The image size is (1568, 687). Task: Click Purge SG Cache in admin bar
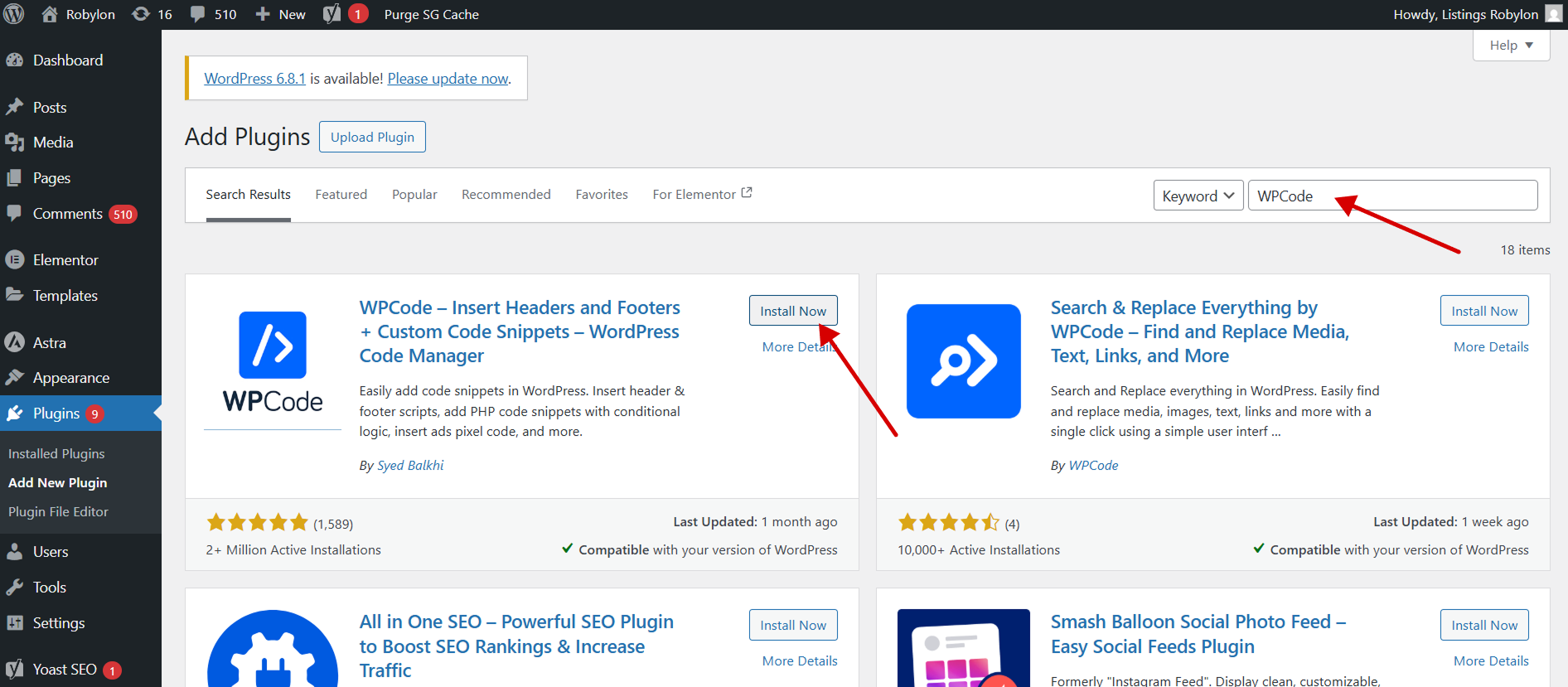tap(432, 14)
